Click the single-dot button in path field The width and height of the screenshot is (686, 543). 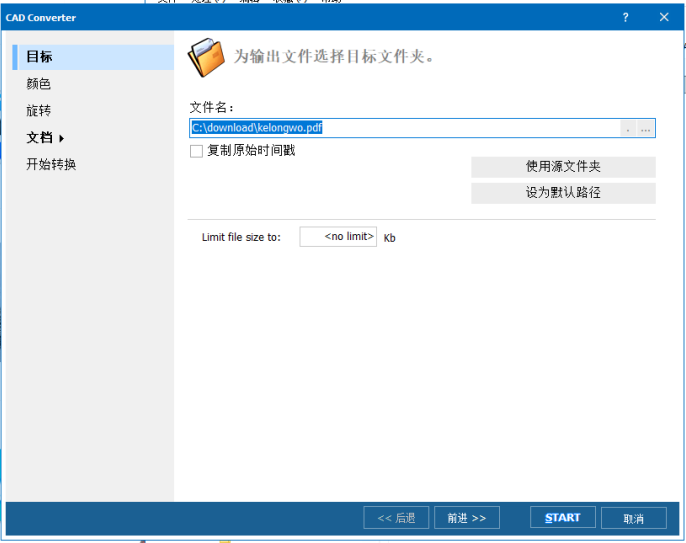pyautogui.click(x=628, y=128)
